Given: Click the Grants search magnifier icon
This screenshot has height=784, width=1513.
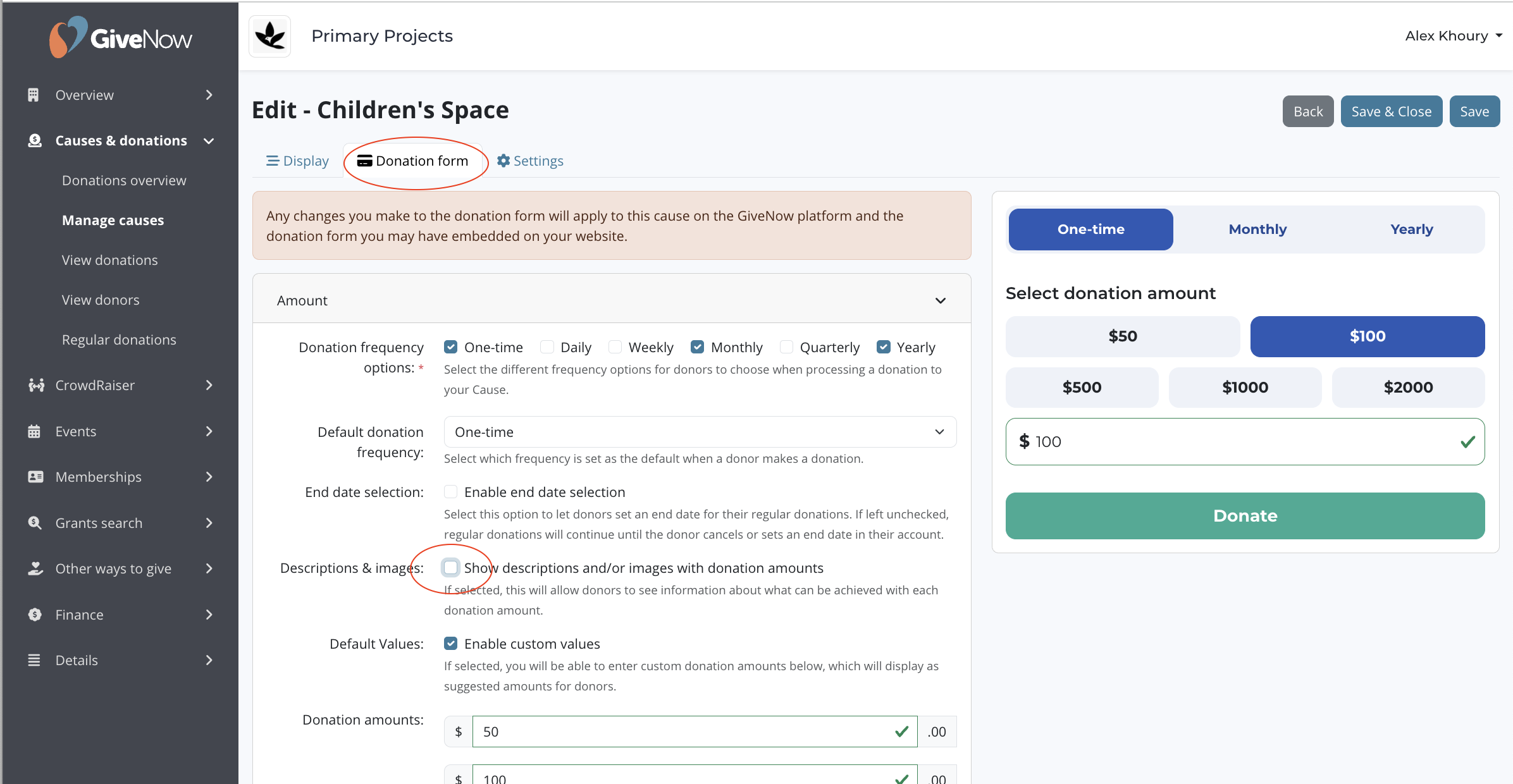Looking at the screenshot, I should (35, 523).
